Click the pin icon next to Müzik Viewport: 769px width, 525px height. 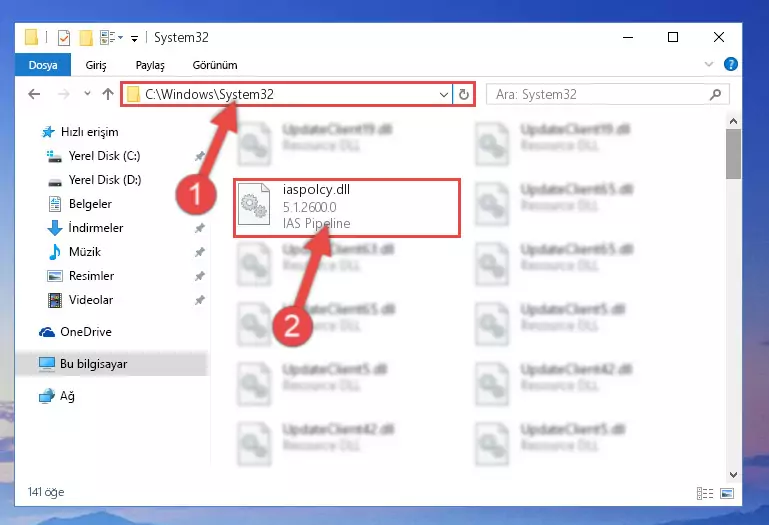click(x=200, y=252)
